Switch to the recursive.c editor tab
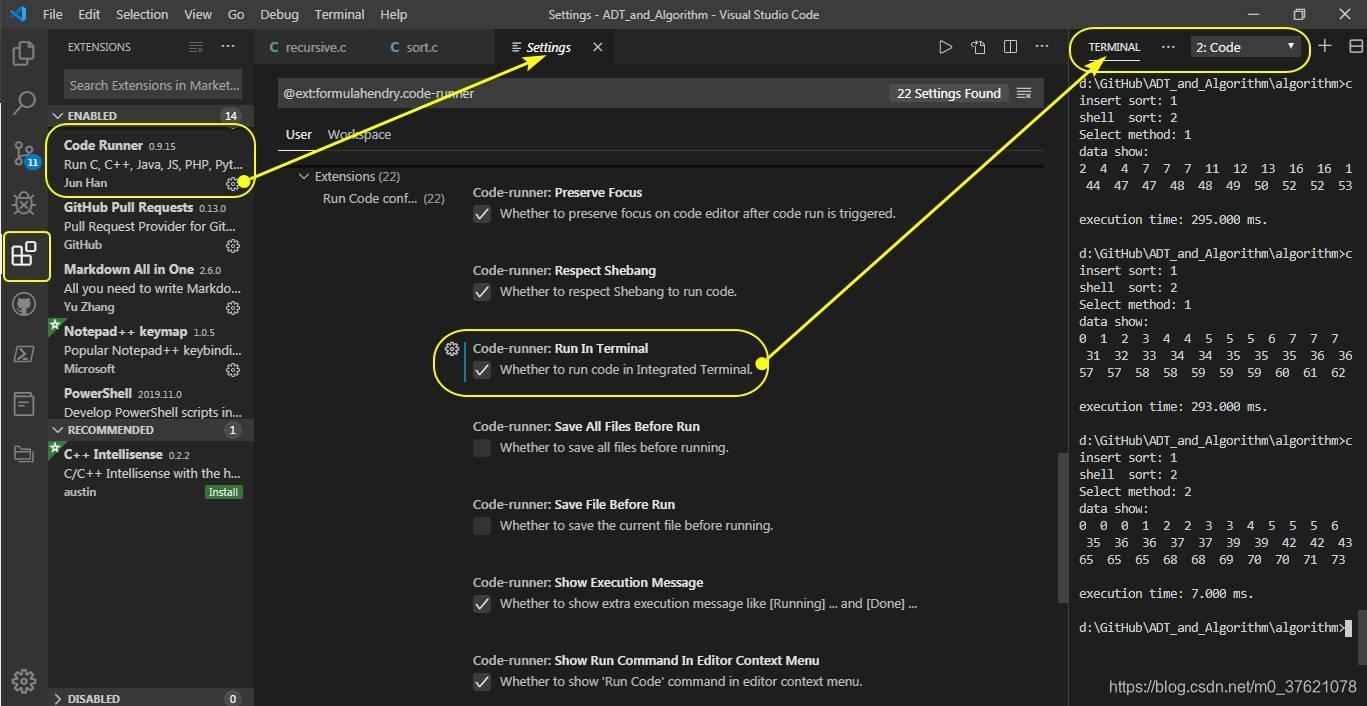The width and height of the screenshot is (1367, 706). (x=314, y=47)
